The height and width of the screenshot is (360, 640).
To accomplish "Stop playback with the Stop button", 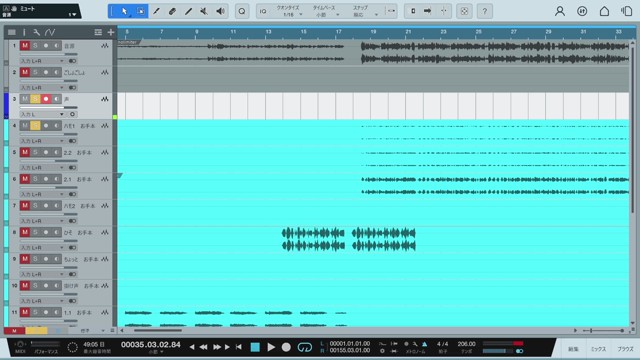I will [255, 347].
